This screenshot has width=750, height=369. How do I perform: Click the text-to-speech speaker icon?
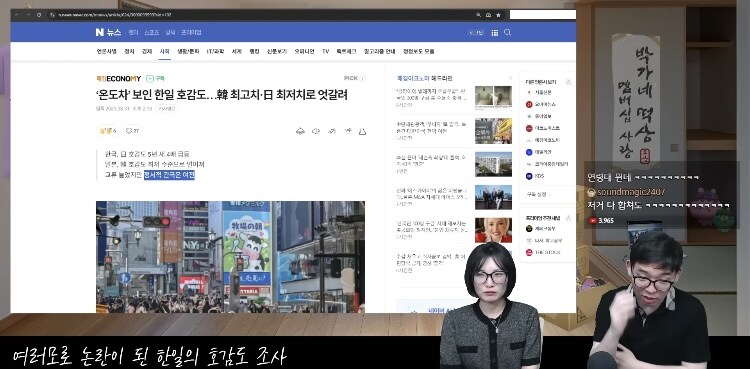[316, 131]
